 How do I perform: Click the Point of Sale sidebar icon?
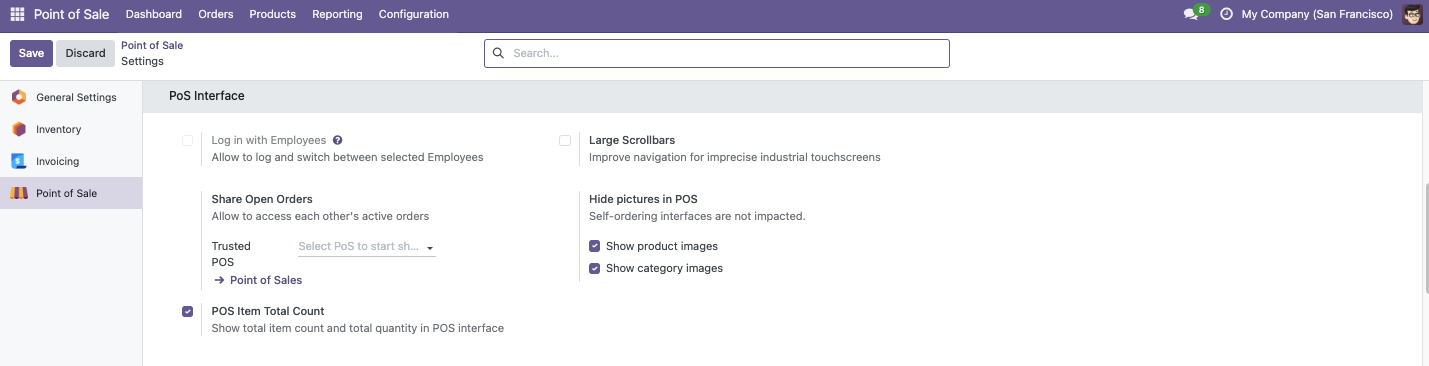pyautogui.click(x=18, y=193)
